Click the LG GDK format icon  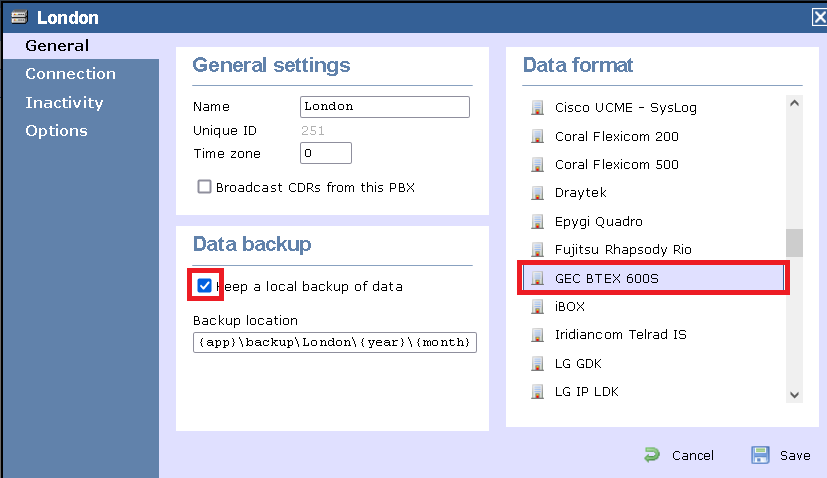tap(537, 364)
